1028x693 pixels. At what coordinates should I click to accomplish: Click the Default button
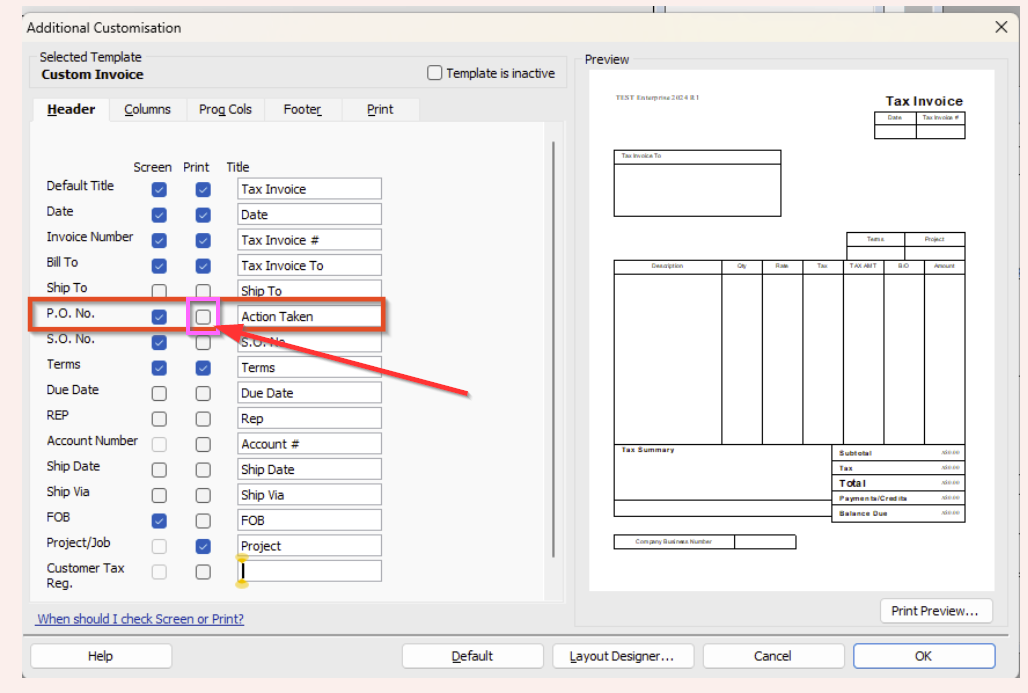[x=472, y=656]
